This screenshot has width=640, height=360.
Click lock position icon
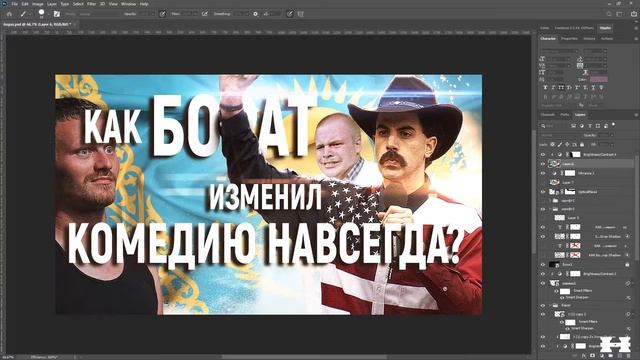(x=567, y=144)
